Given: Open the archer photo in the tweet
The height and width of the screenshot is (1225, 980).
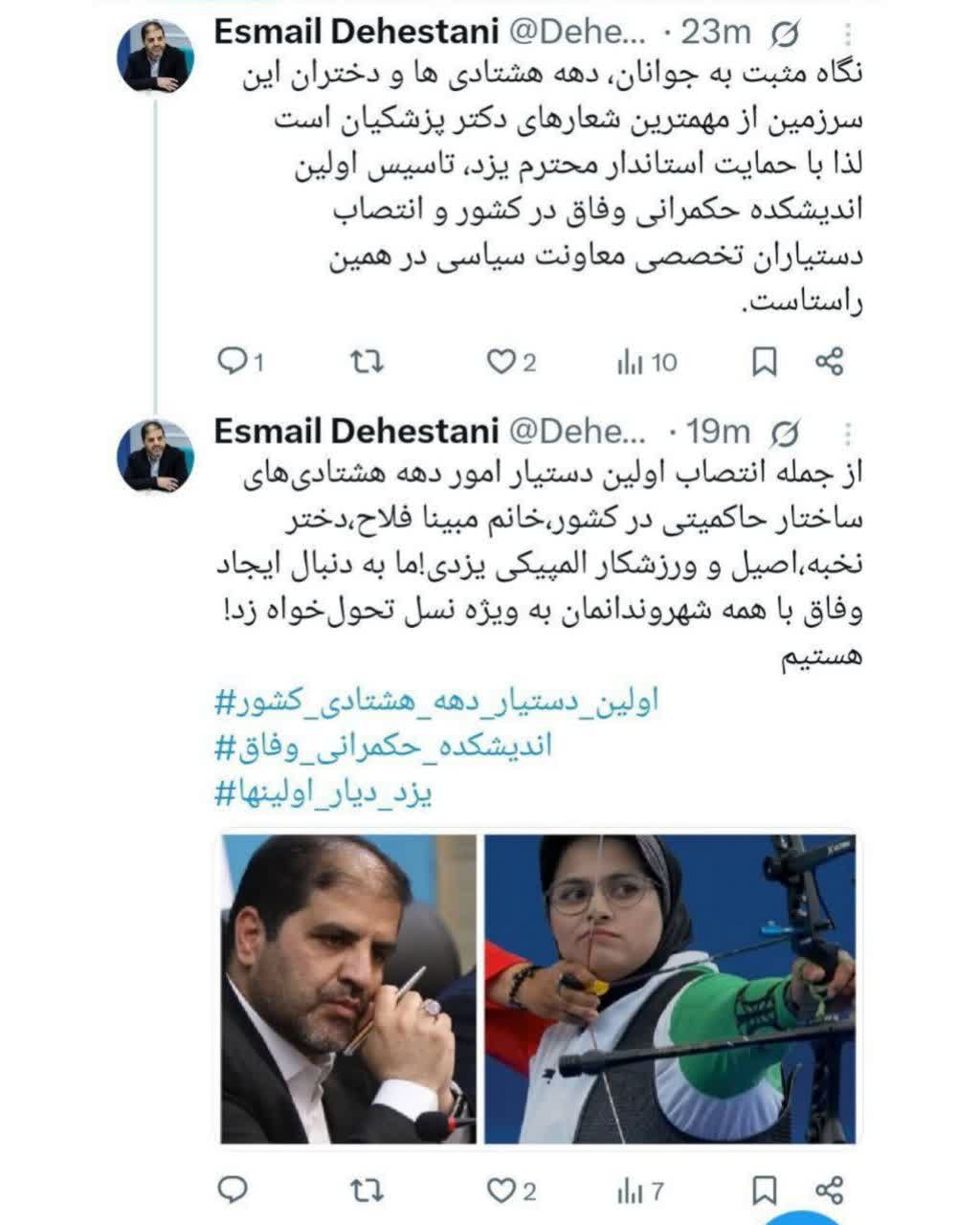Looking at the screenshot, I should pyautogui.click(x=669, y=989).
